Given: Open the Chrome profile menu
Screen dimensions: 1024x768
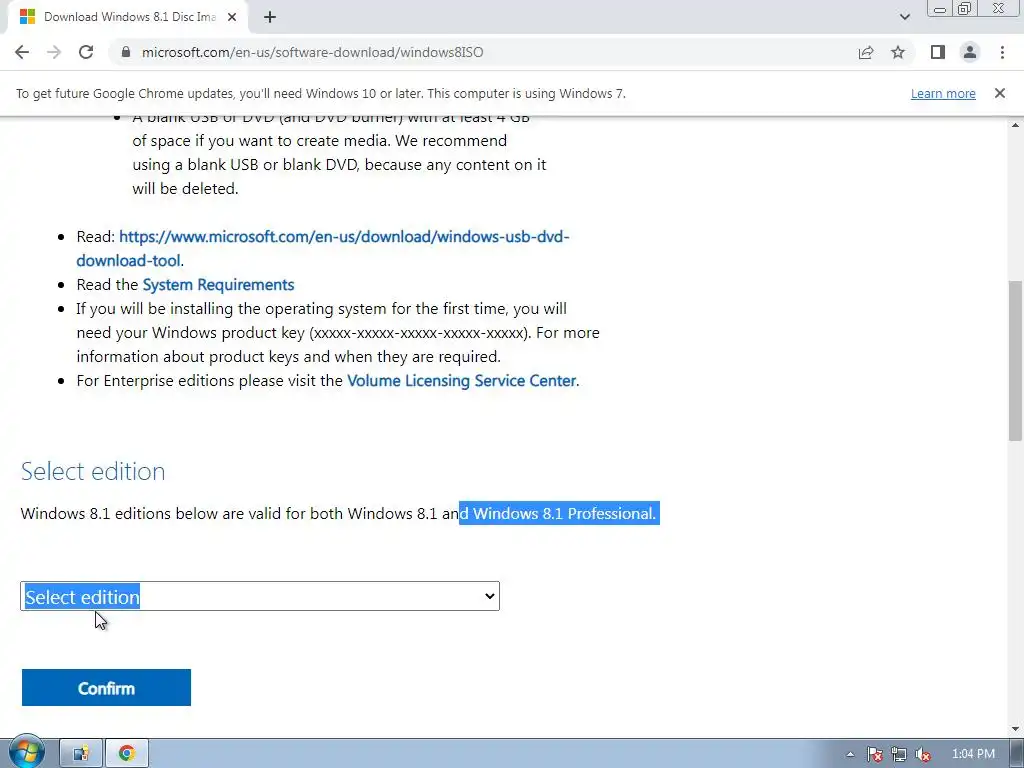Looking at the screenshot, I should [x=970, y=52].
